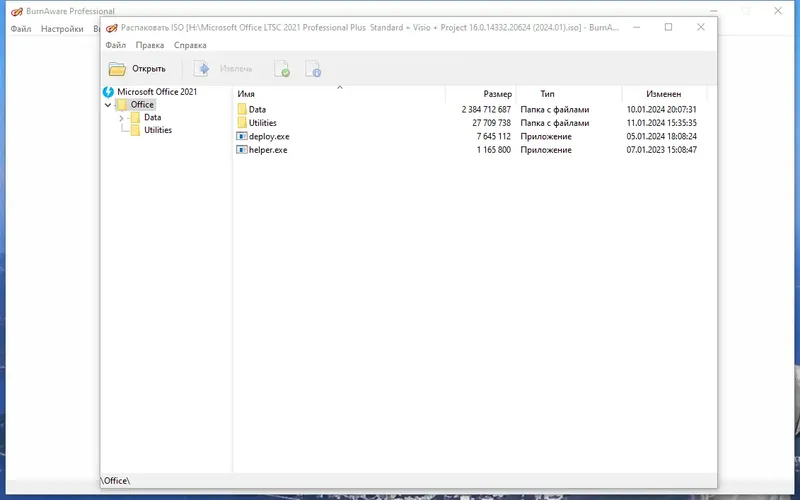Select the Data folder row in file list
The width and height of the screenshot is (800, 500).
pyautogui.click(x=469, y=109)
